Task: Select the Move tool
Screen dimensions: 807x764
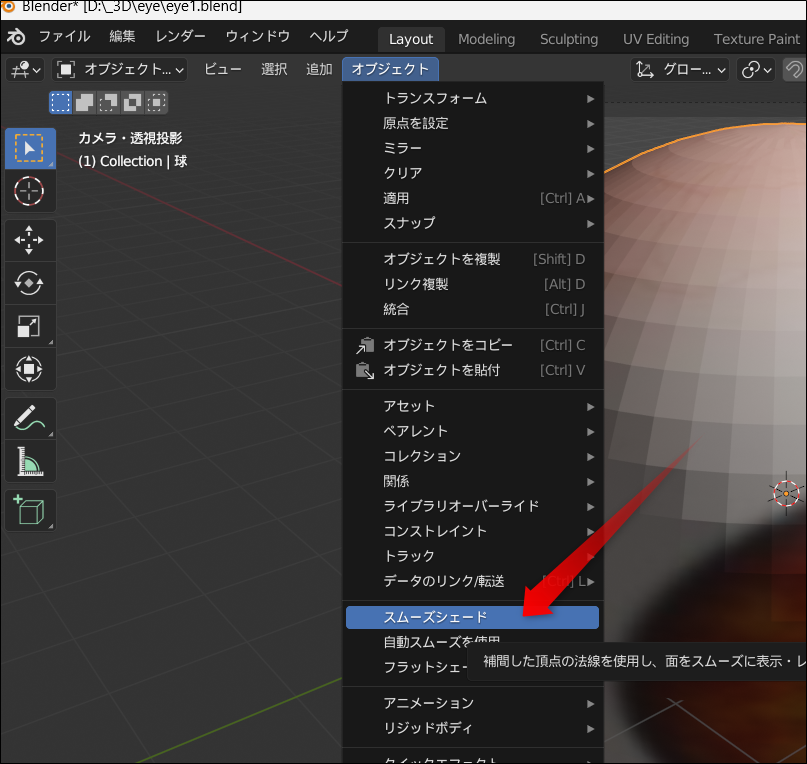Action: [30, 240]
